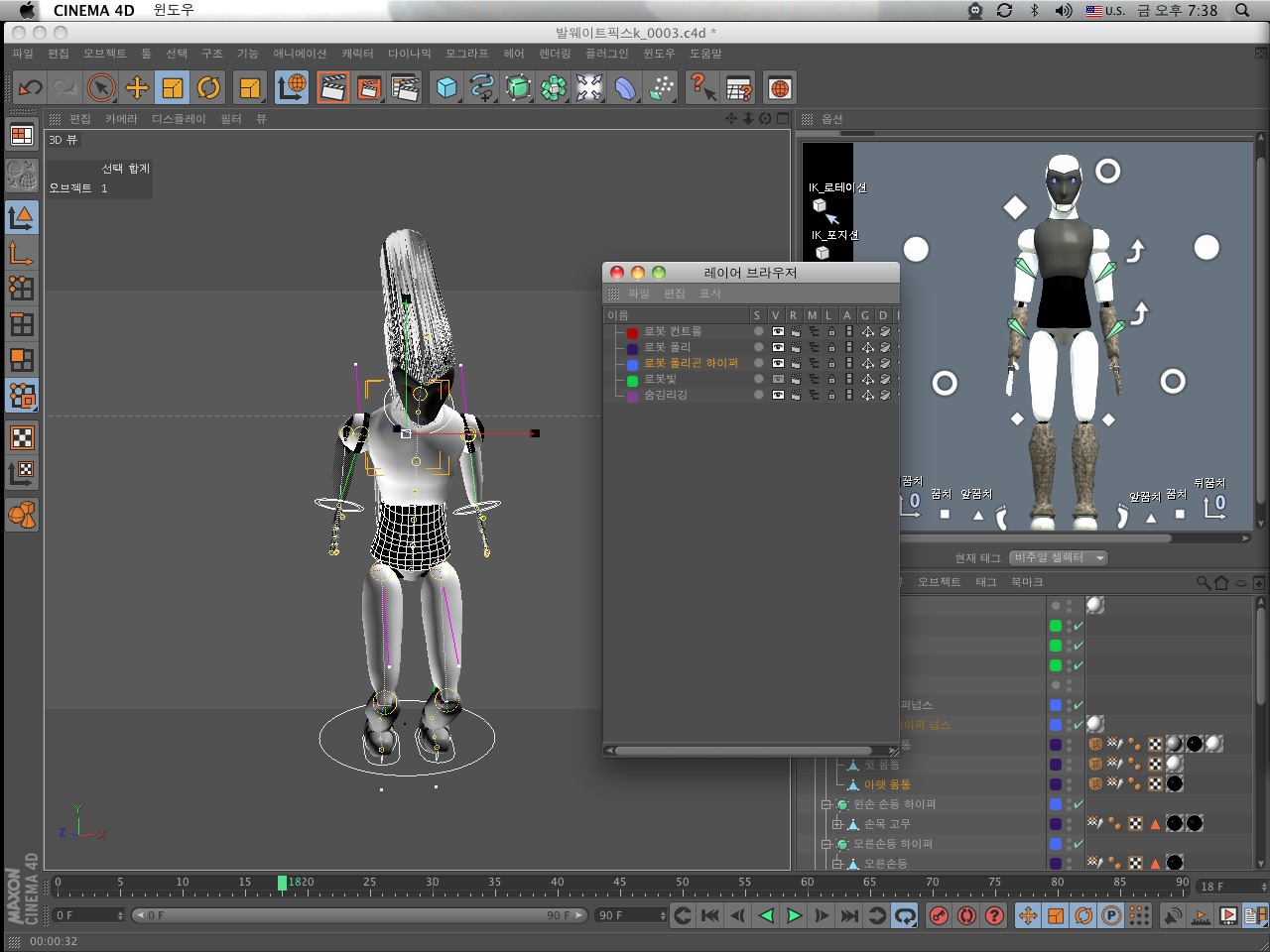Open the 렌더링 menu
Image resolution: width=1270 pixels, height=952 pixels.
[x=555, y=54]
